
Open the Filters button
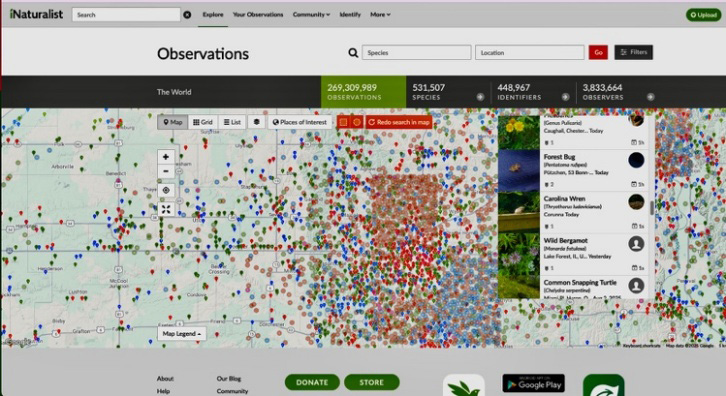[x=633, y=52]
